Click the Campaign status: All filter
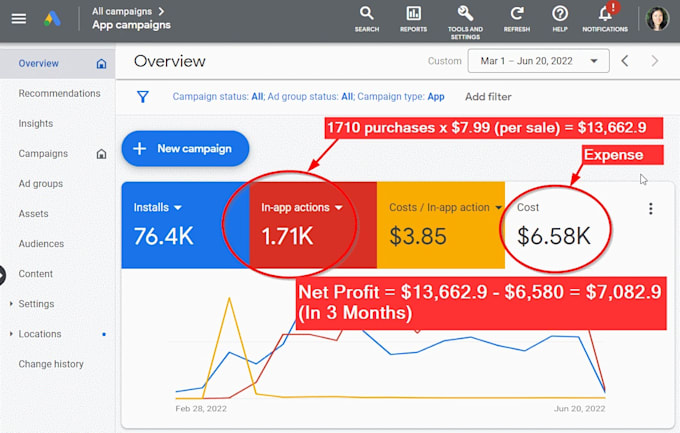Image resolution: width=680 pixels, height=433 pixels. 218,96
